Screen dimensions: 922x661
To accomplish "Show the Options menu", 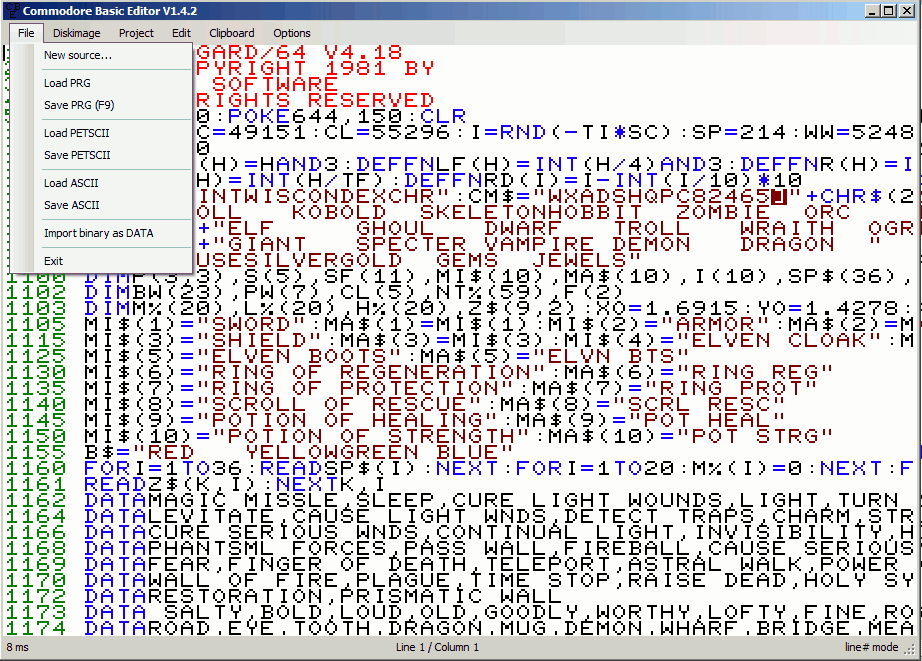I will coord(292,33).
